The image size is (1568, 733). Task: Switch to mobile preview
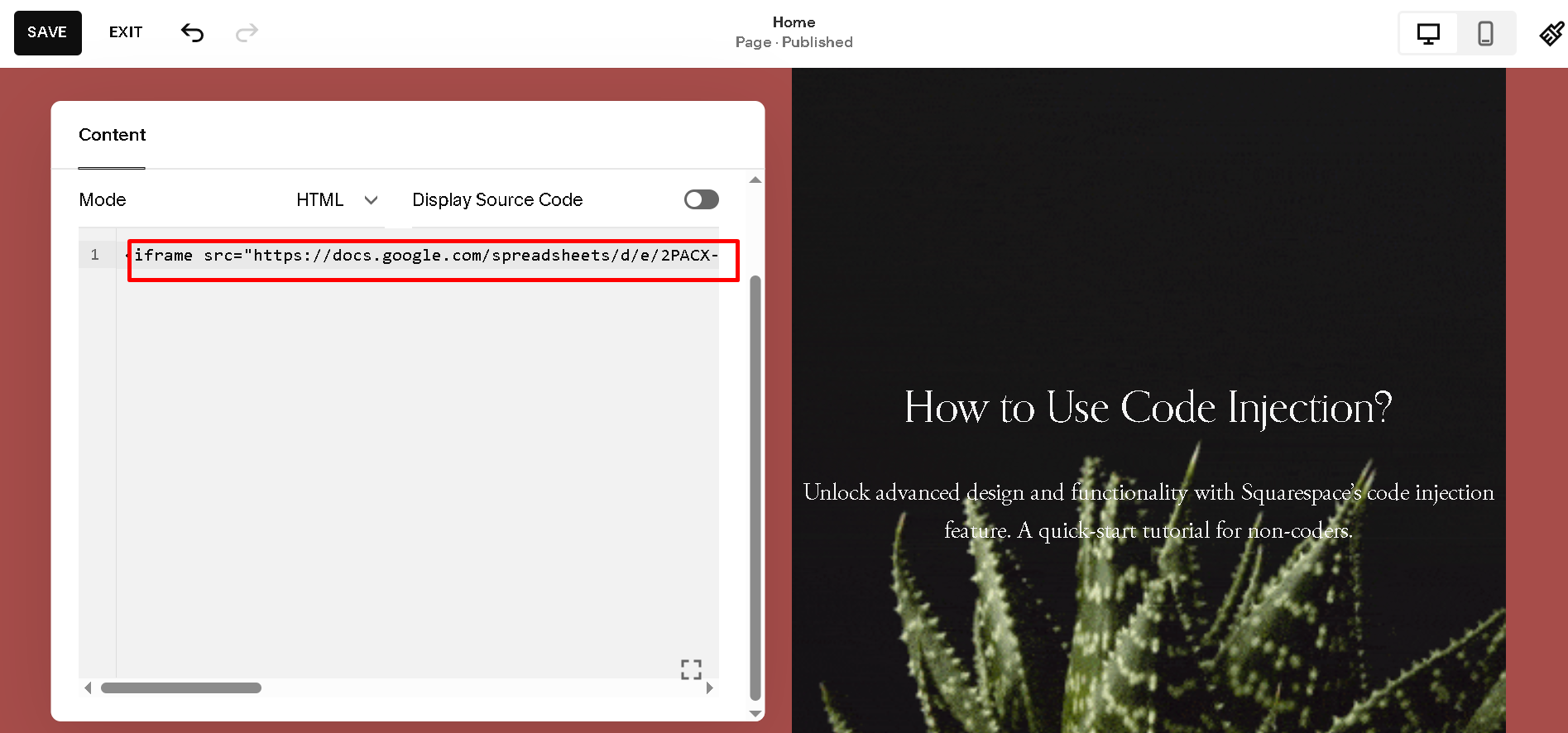click(1485, 33)
